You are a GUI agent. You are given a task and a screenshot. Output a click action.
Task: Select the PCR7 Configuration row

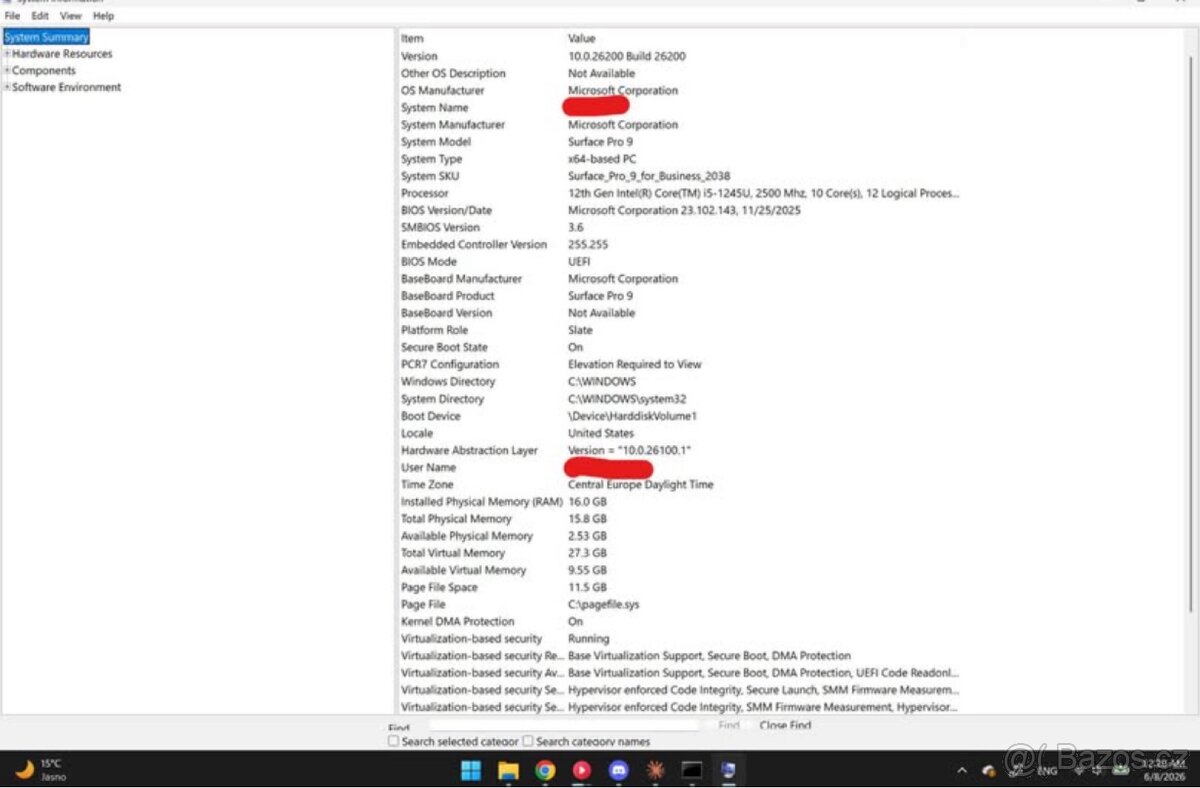(x=680, y=364)
